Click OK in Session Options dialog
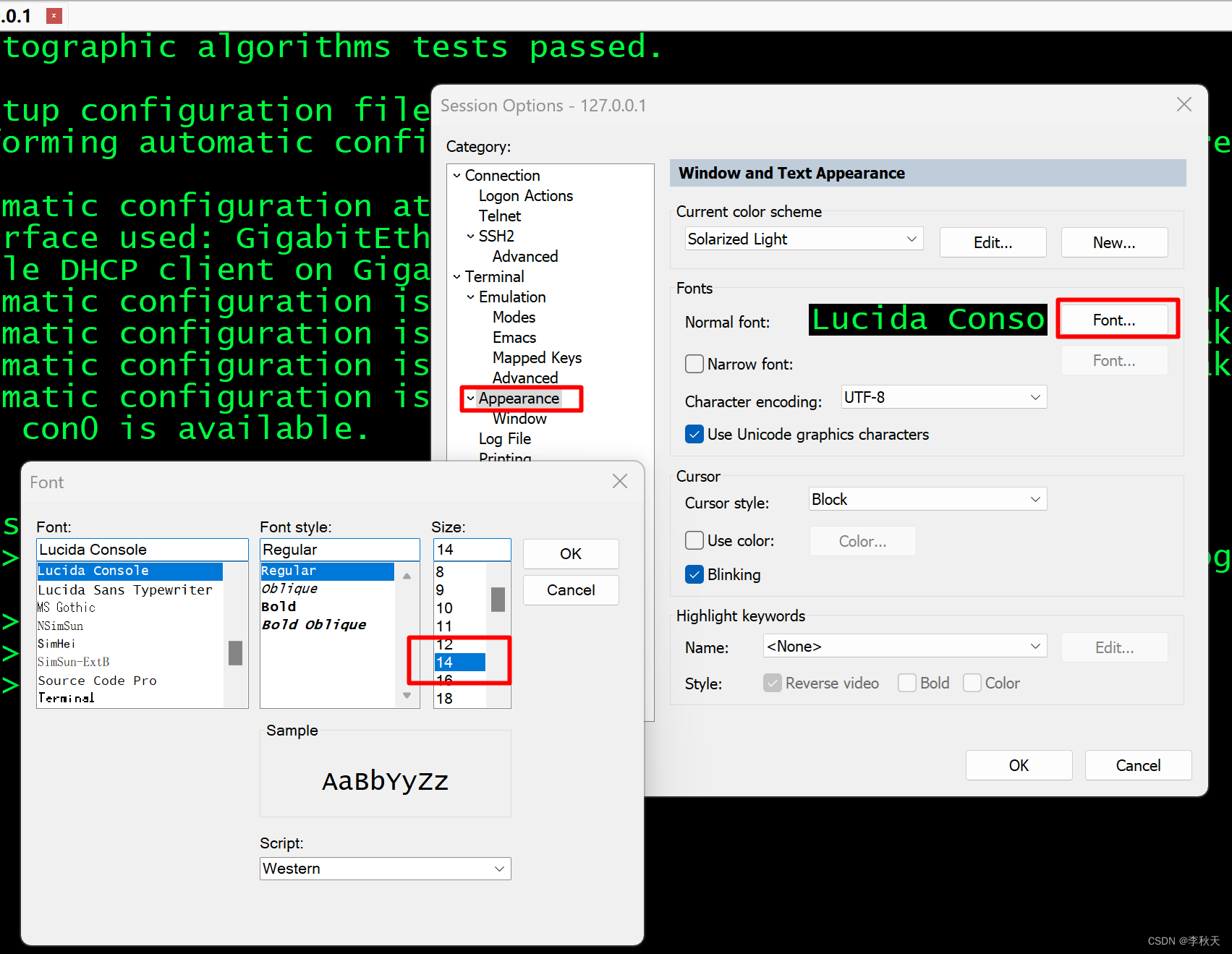This screenshot has height=954, width=1232. click(1019, 765)
